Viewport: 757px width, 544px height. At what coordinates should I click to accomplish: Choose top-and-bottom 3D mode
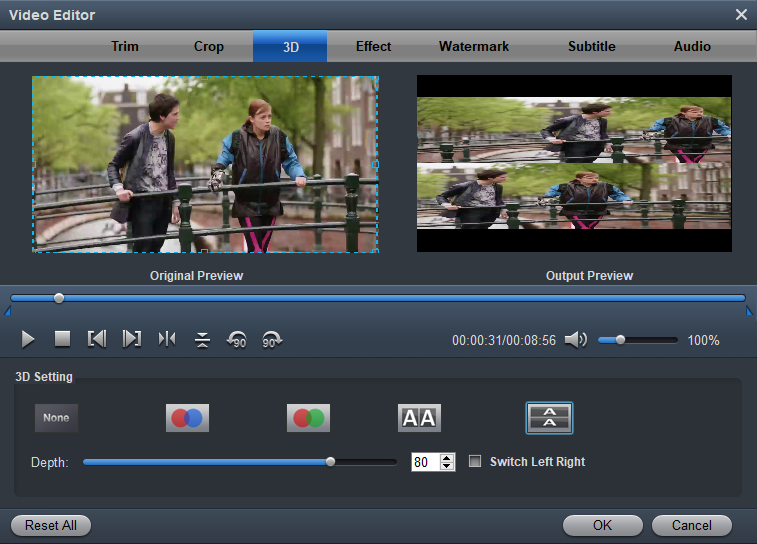pos(549,418)
